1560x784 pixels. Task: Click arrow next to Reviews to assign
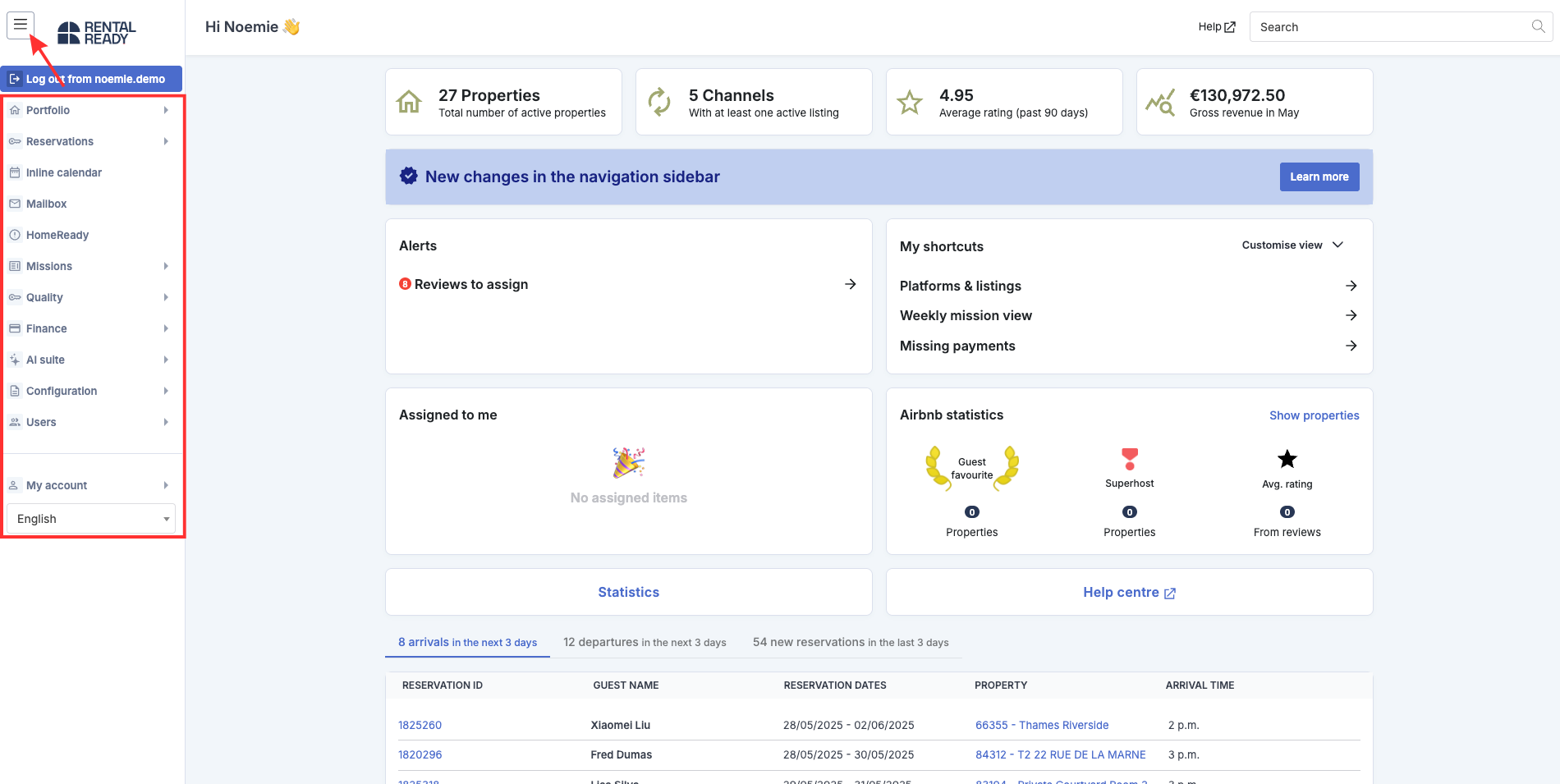tap(851, 284)
